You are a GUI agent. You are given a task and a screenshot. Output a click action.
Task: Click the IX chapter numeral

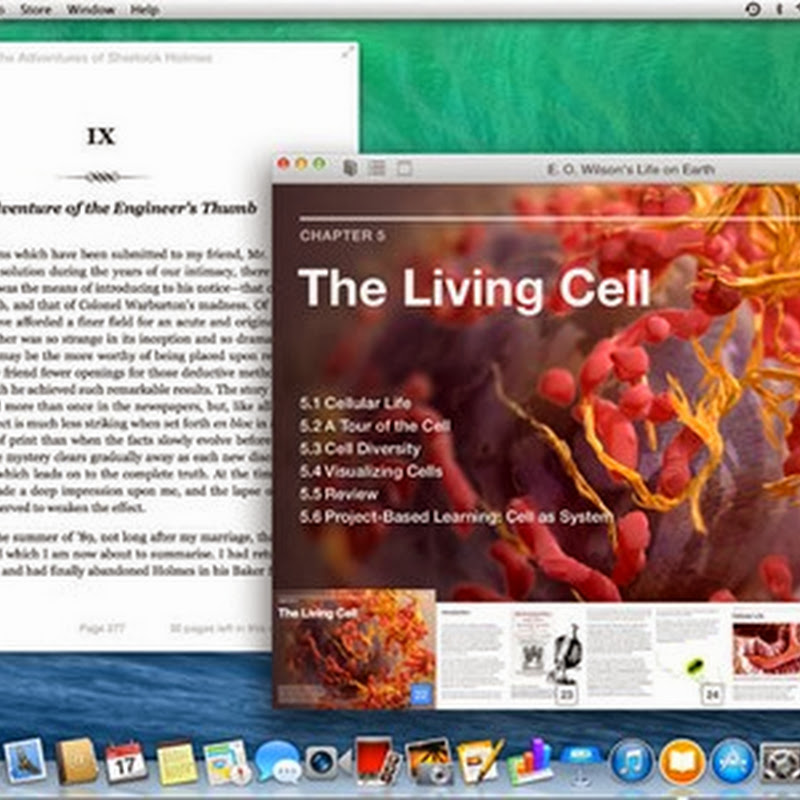tap(101, 136)
